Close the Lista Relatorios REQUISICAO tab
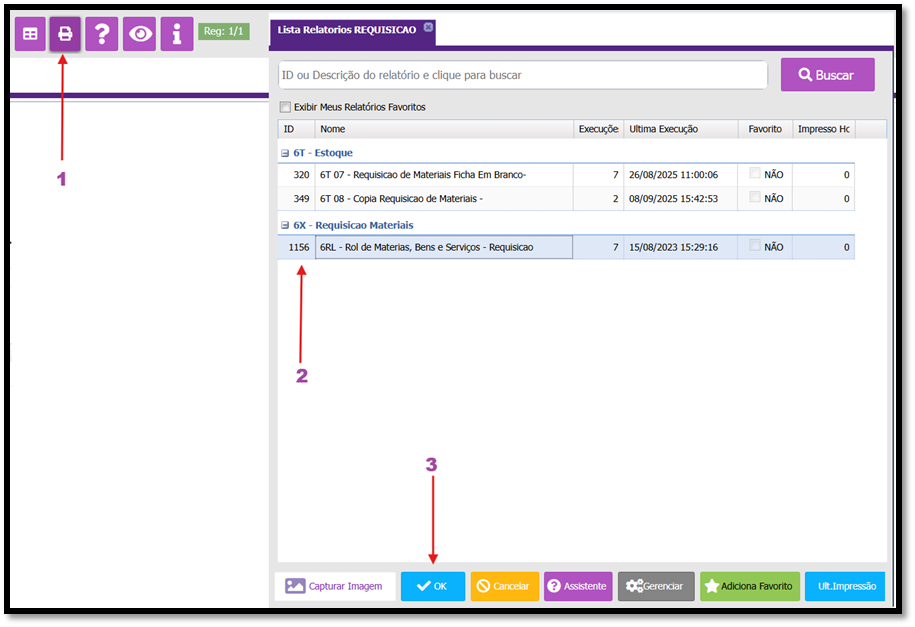 [428, 28]
